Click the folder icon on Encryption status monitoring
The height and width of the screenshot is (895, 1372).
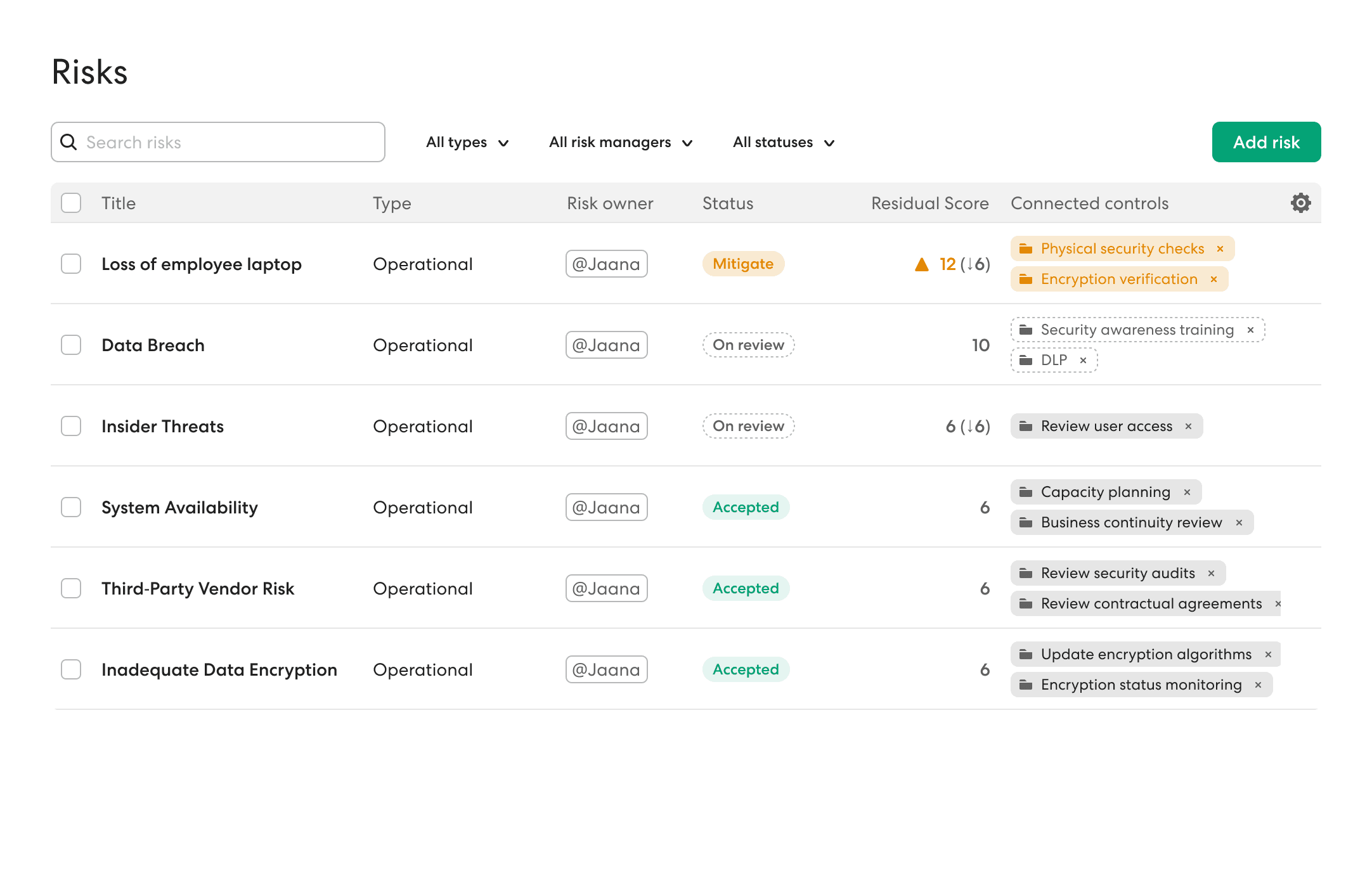(x=1026, y=685)
